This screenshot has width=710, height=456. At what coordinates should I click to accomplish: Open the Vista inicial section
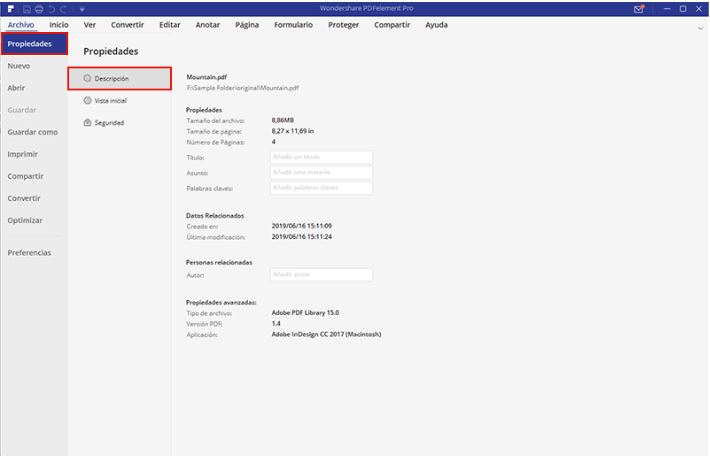[110, 100]
